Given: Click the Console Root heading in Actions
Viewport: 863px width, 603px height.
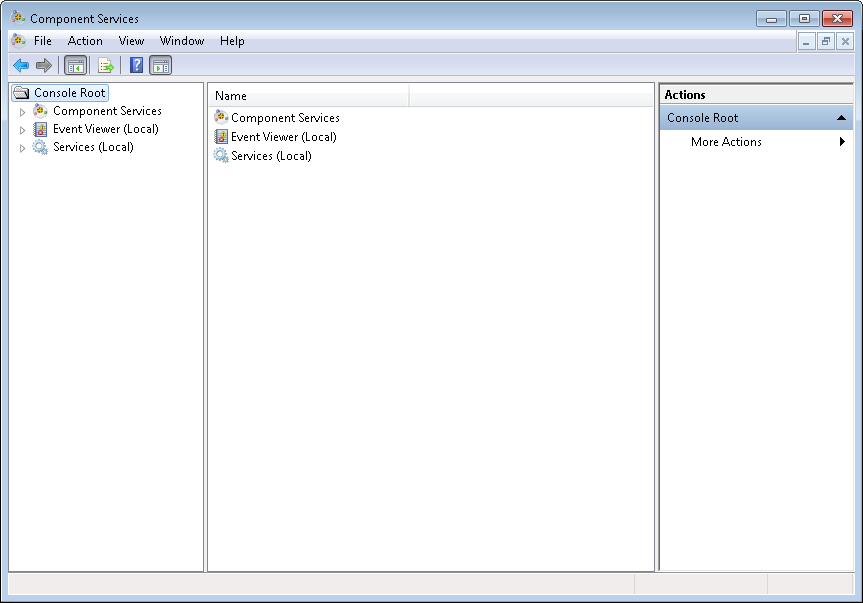Looking at the screenshot, I should tap(756, 118).
